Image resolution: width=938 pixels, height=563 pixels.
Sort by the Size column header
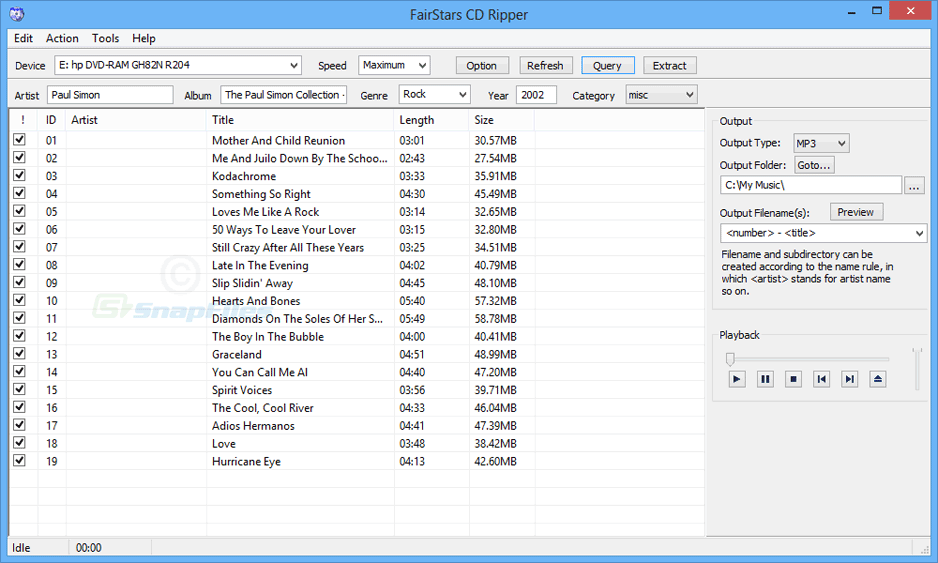(501, 120)
